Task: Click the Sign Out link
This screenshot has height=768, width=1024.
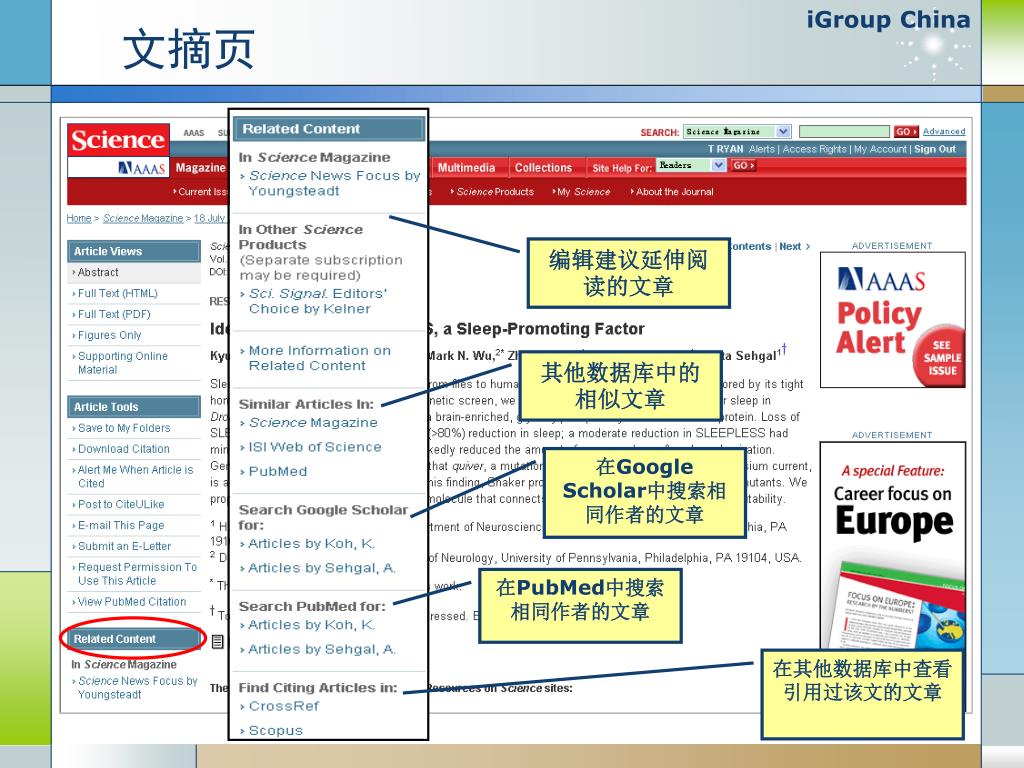Action: click(x=935, y=149)
